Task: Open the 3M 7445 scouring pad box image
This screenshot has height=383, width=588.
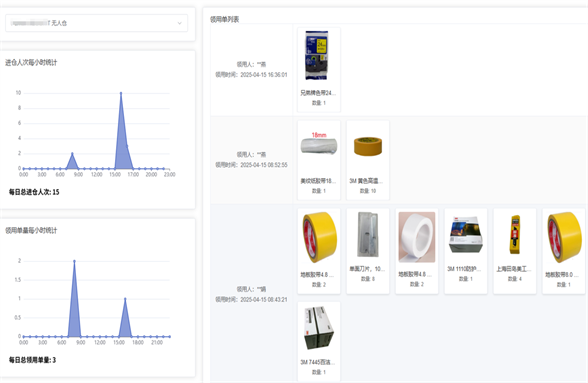Action: [318, 327]
